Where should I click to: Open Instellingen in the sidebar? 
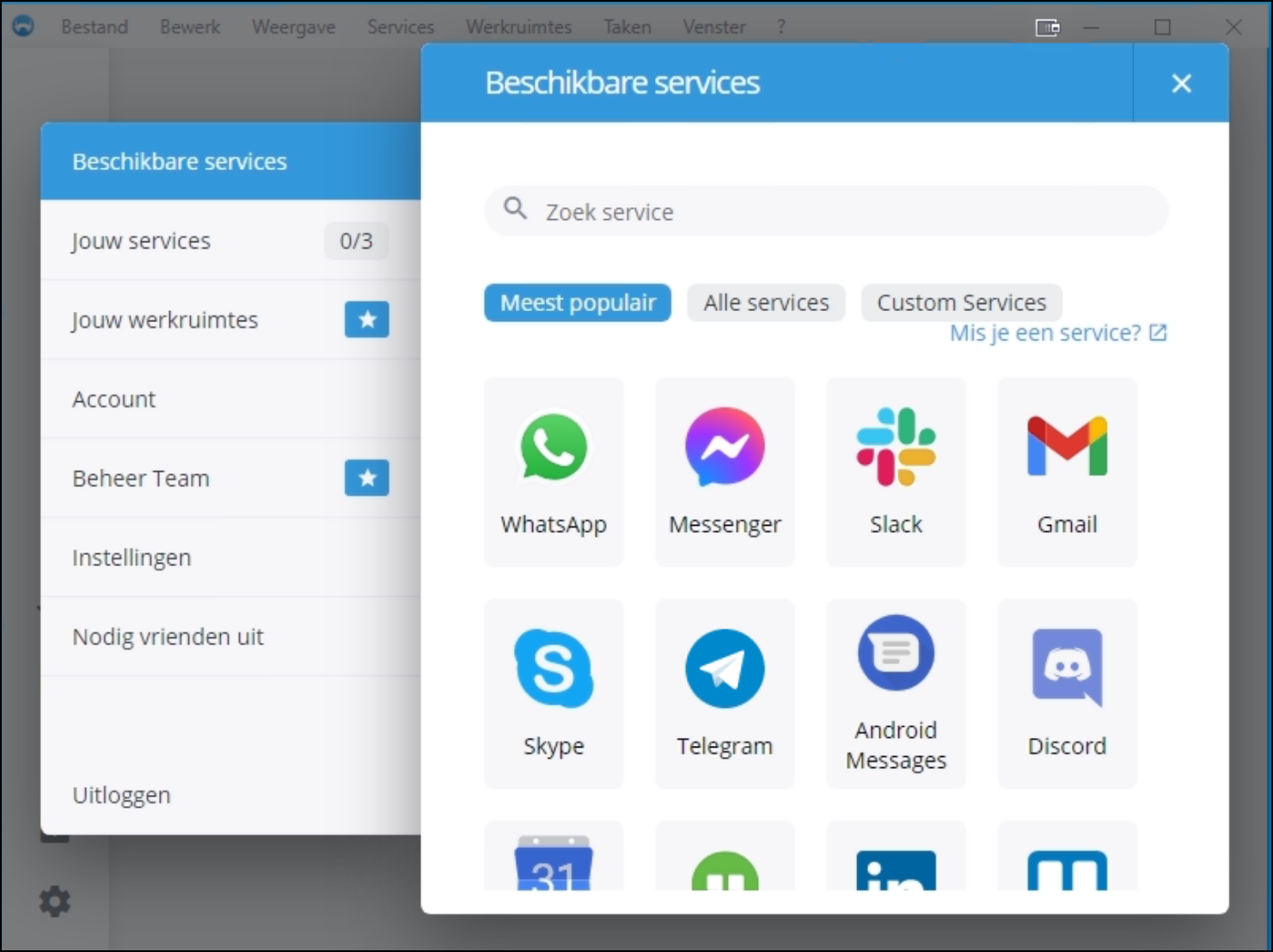[230, 558]
